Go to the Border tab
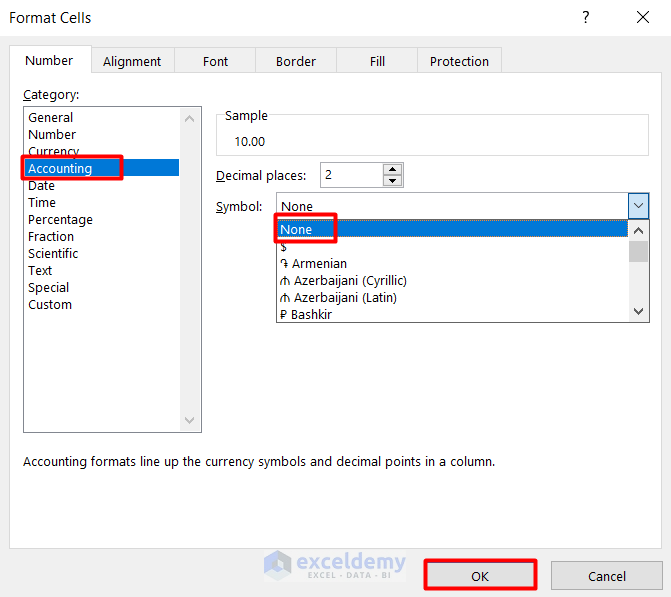 tap(296, 61)
